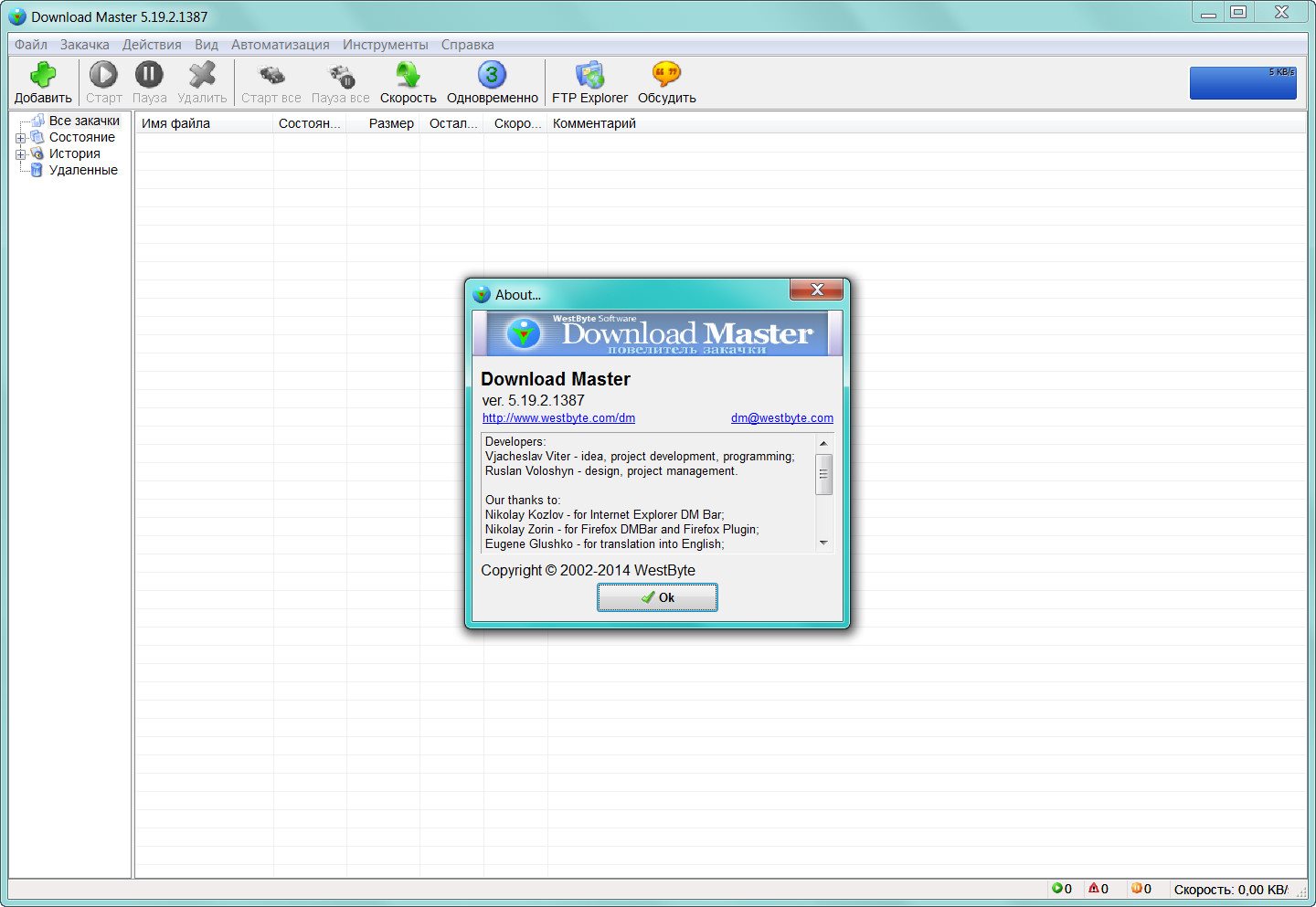Image resolution: width=1316 pixels, height=907 pixels.
Task: Click the Download Master banner image
Action: point(657,333)
